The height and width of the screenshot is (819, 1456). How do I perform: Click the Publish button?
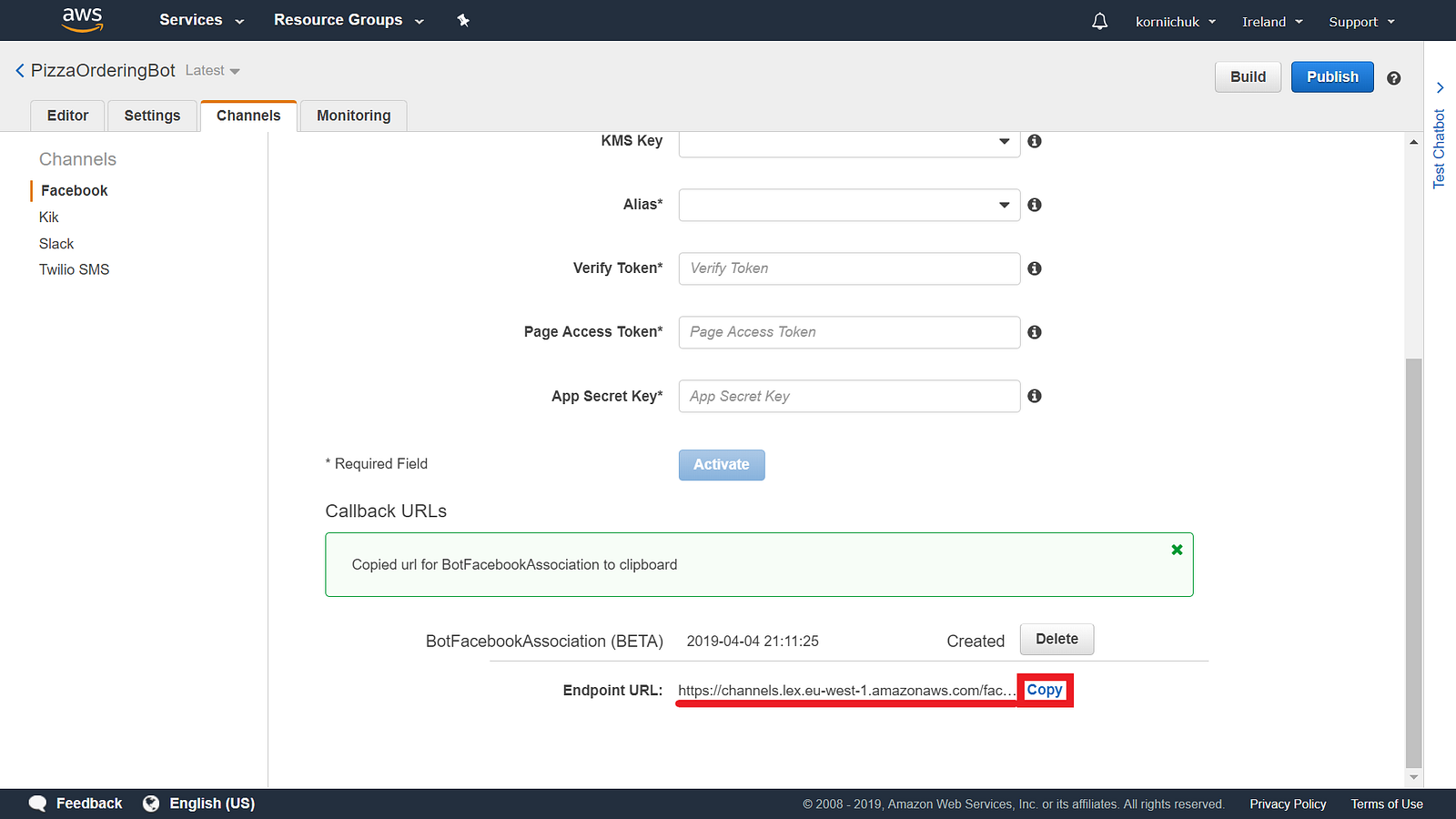pos(1332,77)
